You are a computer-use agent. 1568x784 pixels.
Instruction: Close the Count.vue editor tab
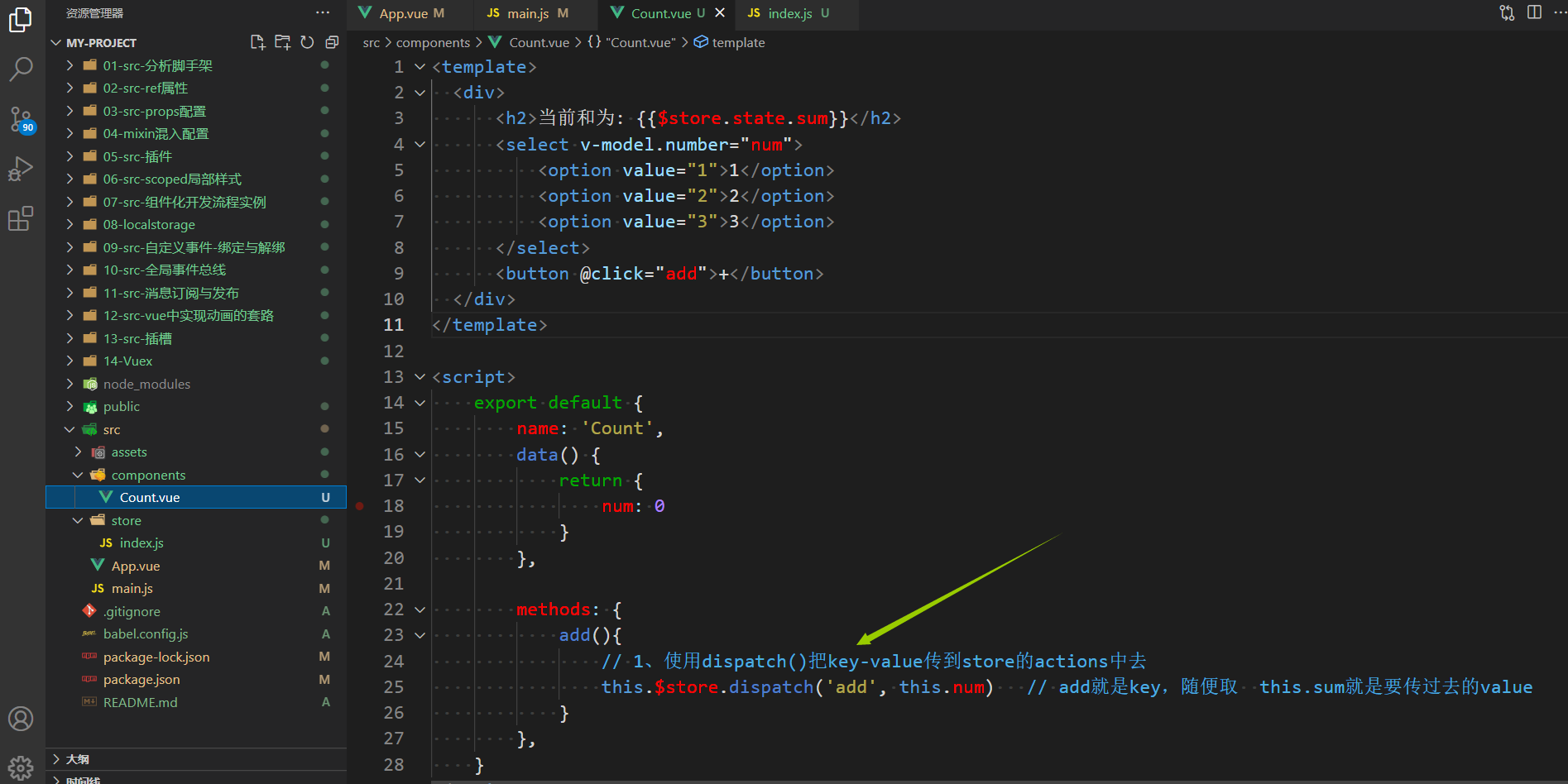point(720,12)
